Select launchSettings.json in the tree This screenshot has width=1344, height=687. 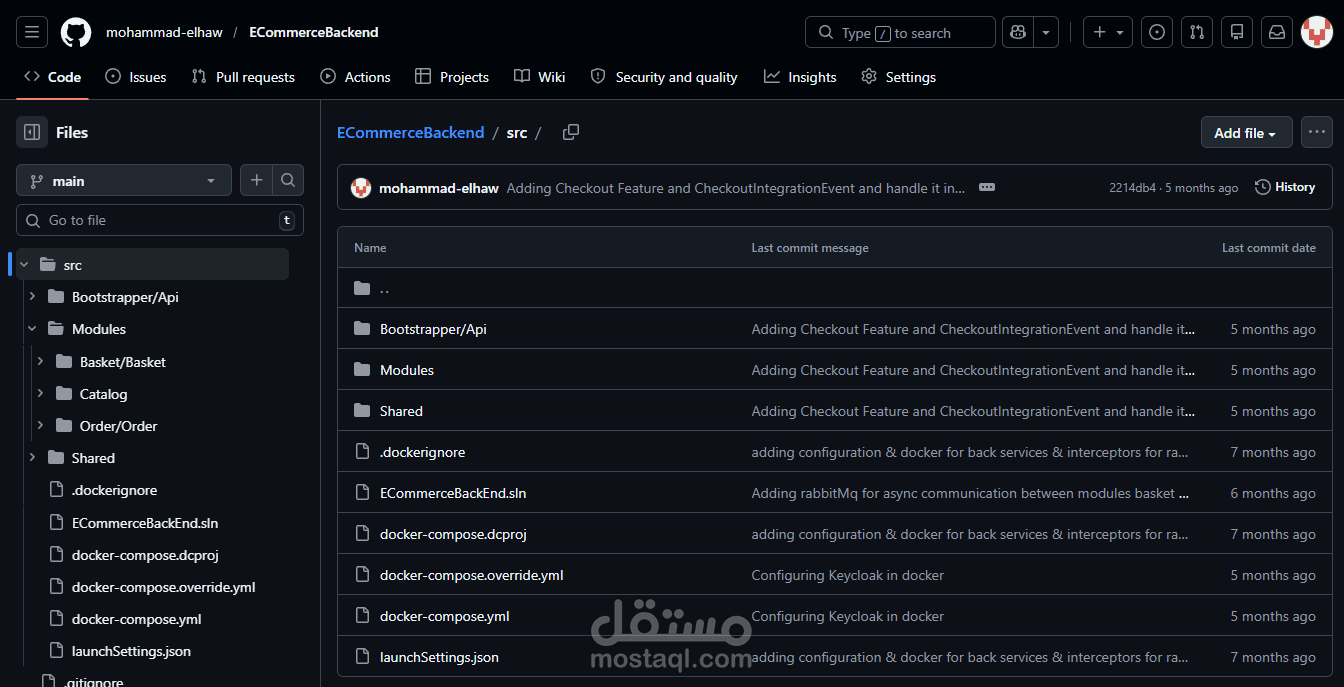click(131, 651)
